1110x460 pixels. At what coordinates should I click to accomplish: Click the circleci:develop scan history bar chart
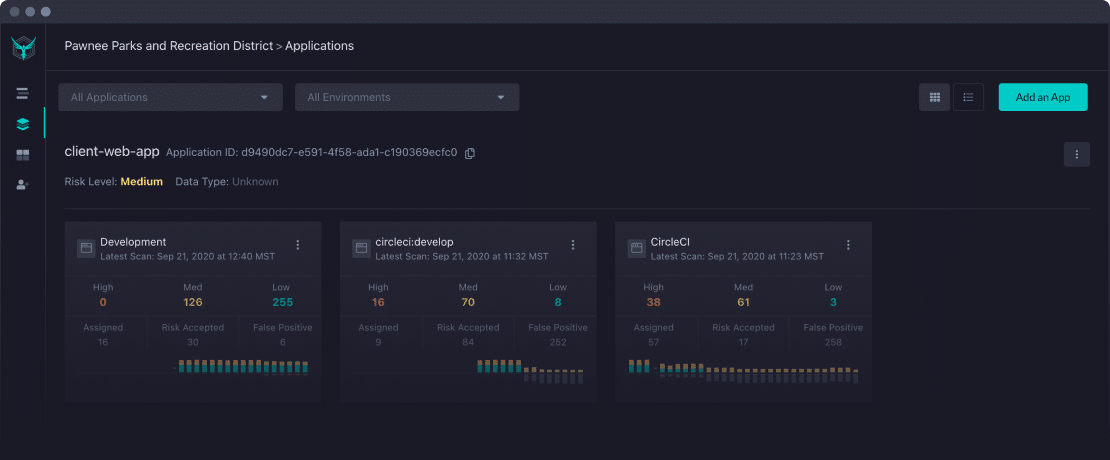(x=530, y=371)
